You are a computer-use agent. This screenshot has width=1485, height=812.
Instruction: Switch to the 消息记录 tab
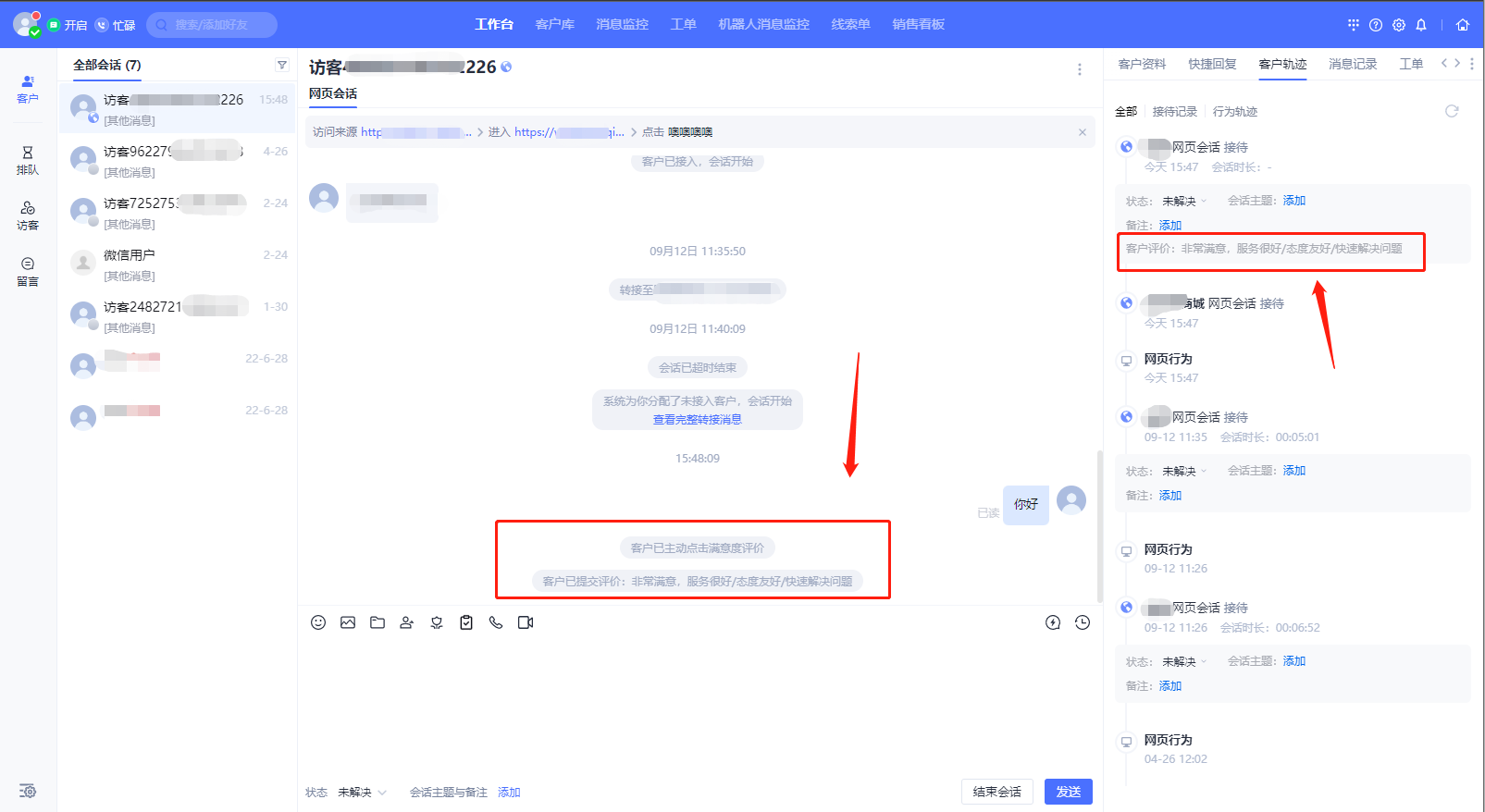[x=1353, y=64]
